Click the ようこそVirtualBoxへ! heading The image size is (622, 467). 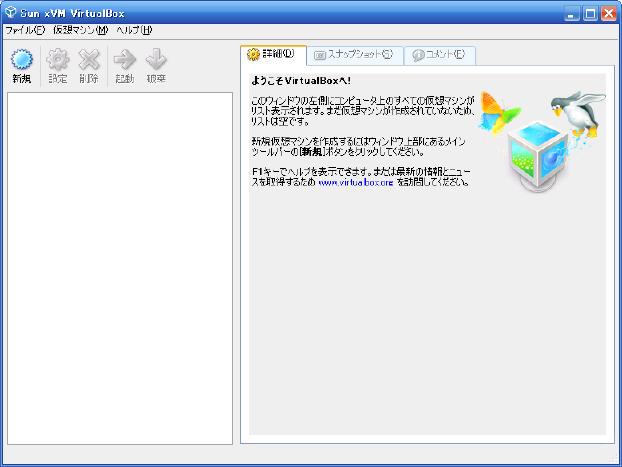(x=301, y=81)
